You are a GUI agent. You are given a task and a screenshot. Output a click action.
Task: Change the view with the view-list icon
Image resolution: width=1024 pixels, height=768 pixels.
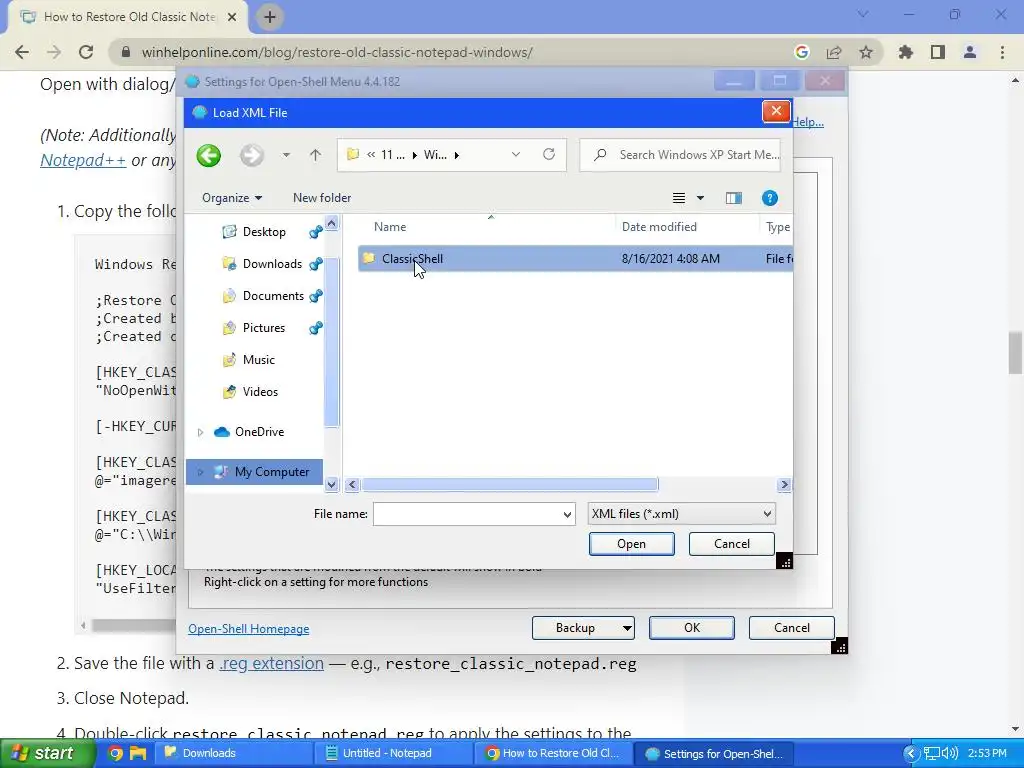pos(679,198)
